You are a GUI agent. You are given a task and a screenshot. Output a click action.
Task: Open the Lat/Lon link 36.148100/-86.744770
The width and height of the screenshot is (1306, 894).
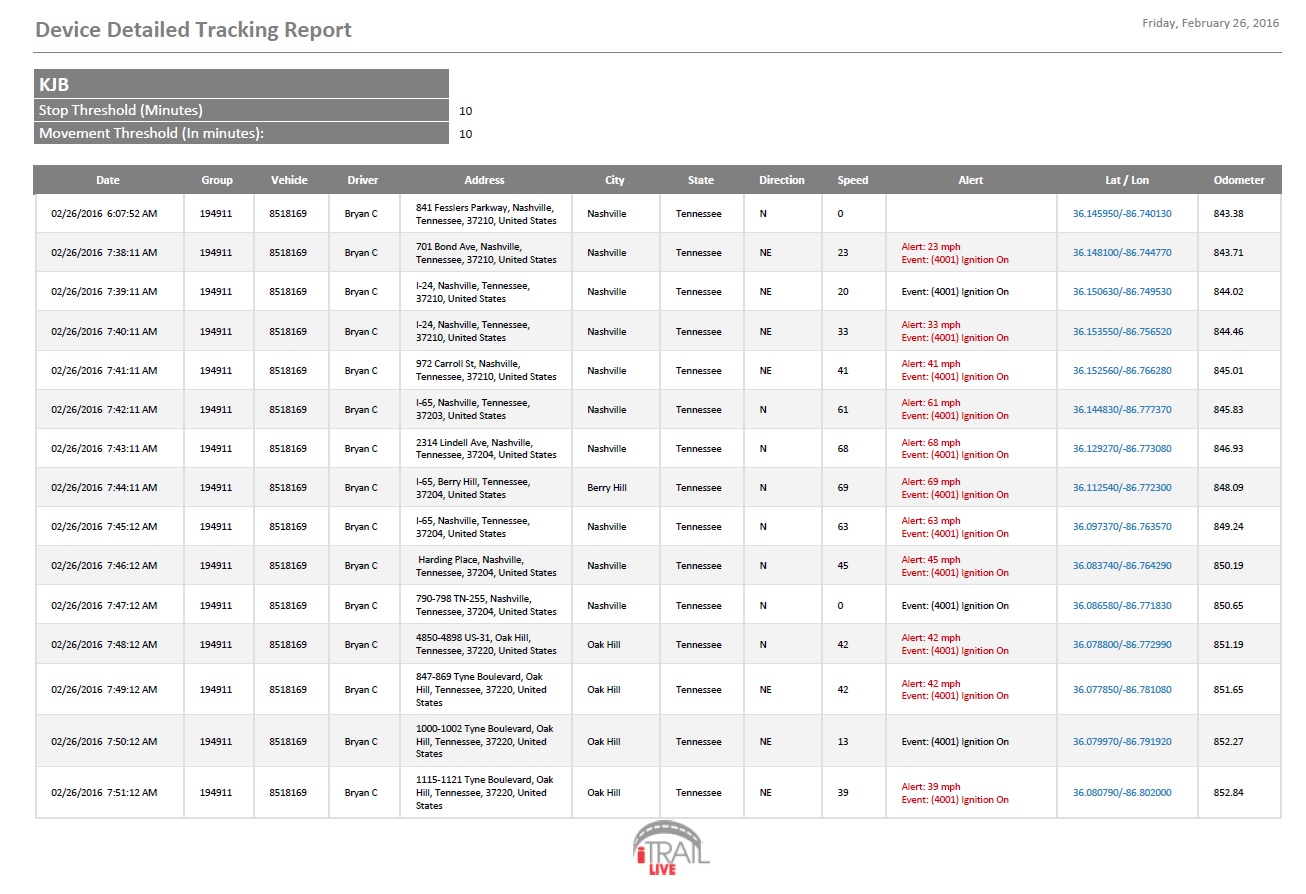(x=1126, y=252)
